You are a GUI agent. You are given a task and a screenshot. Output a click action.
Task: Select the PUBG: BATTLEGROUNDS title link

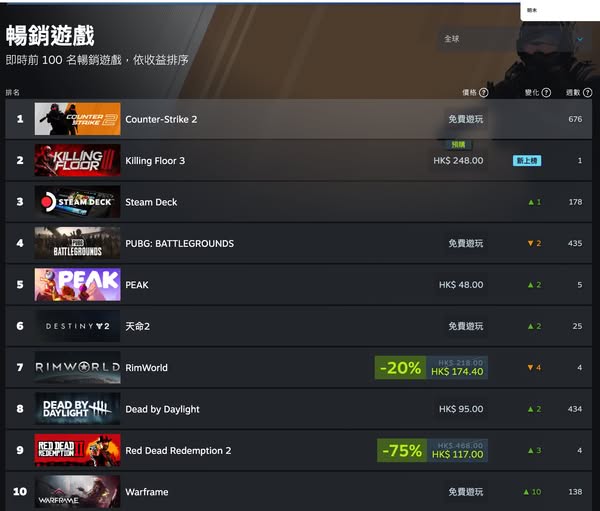pyautogui.click(x=179, y=243)
